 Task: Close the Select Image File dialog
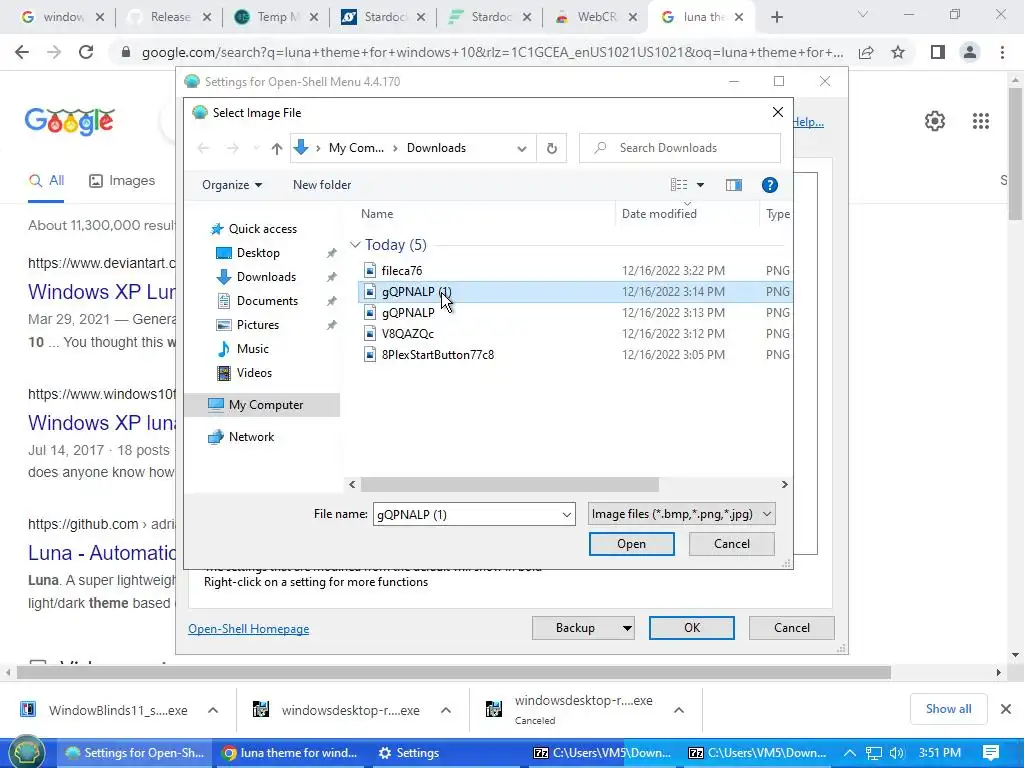(777, 112)
